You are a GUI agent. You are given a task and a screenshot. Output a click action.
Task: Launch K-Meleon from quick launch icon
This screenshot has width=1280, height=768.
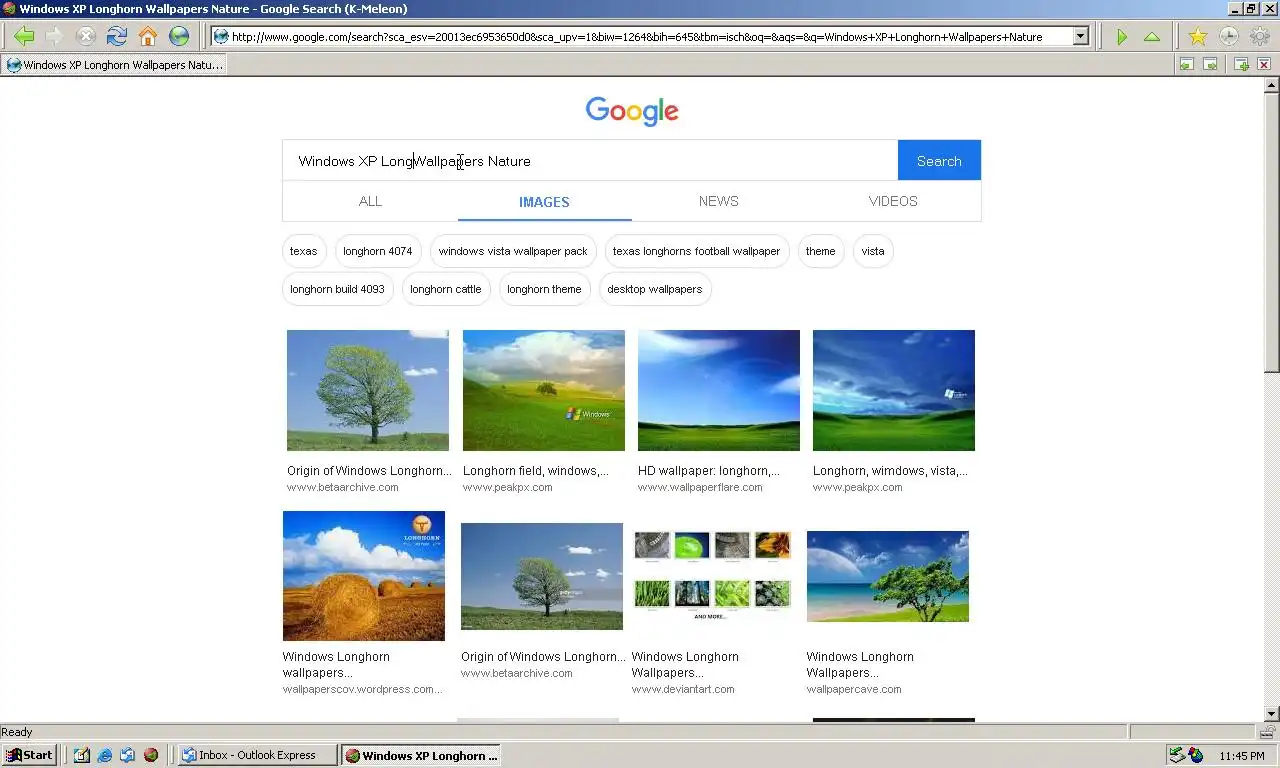151,755
